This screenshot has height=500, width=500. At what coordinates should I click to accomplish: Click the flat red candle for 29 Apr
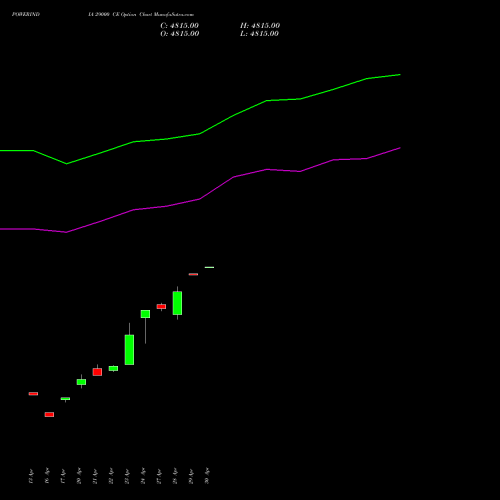193,274
